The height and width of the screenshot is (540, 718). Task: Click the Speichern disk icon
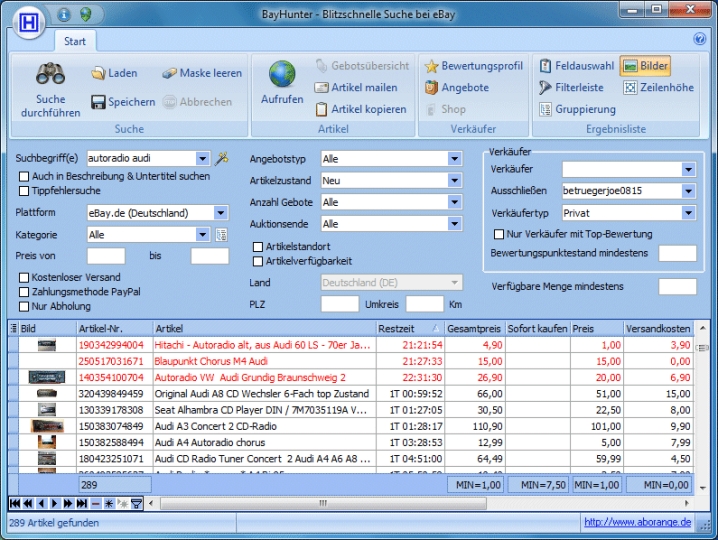click(99, 102)
